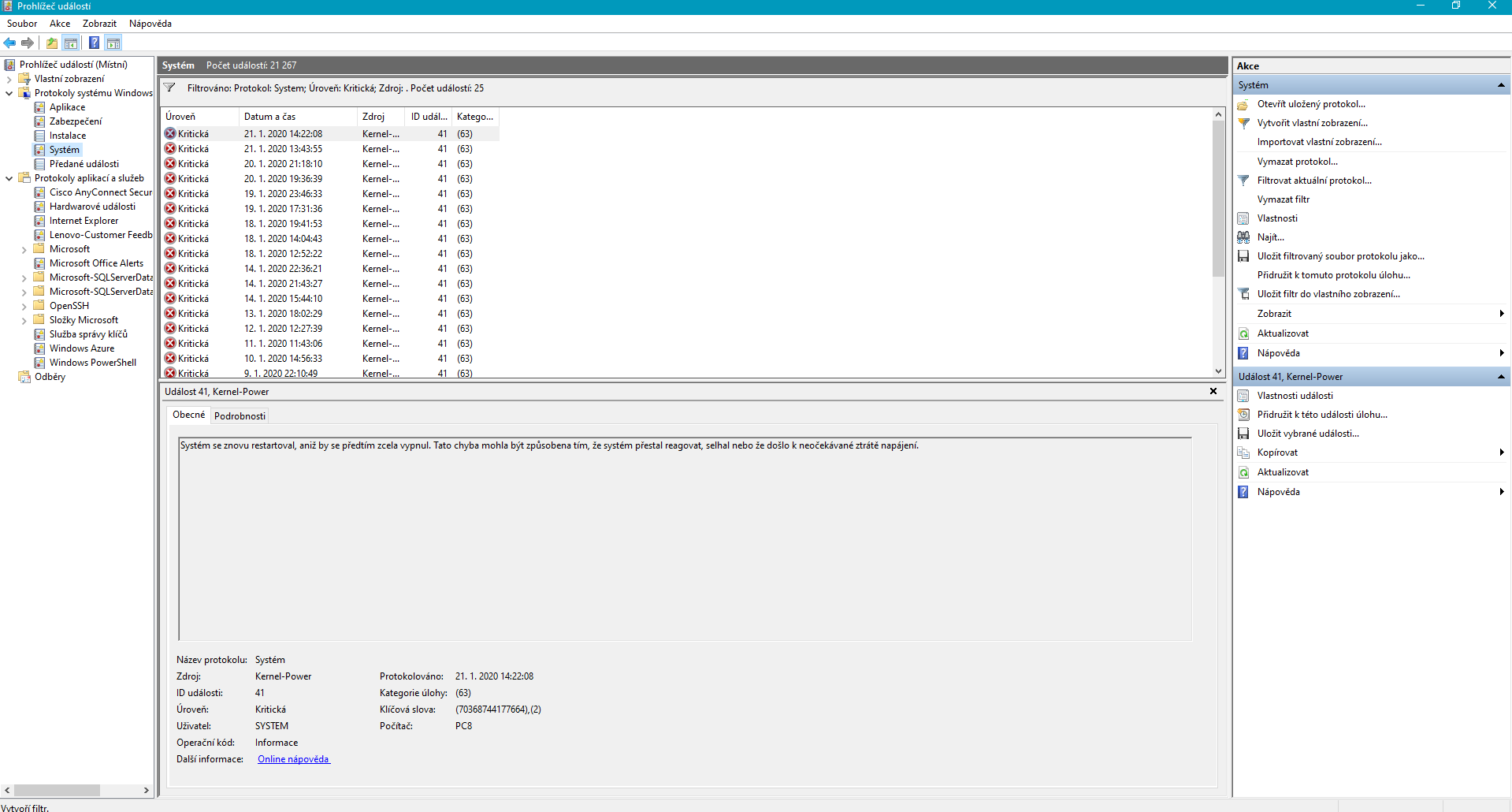Image resolution: width=1512 pixels, height=812 pixels.
Task: Click the Filtrovat aktuální protokol funnel icon
Action: 1243,181
